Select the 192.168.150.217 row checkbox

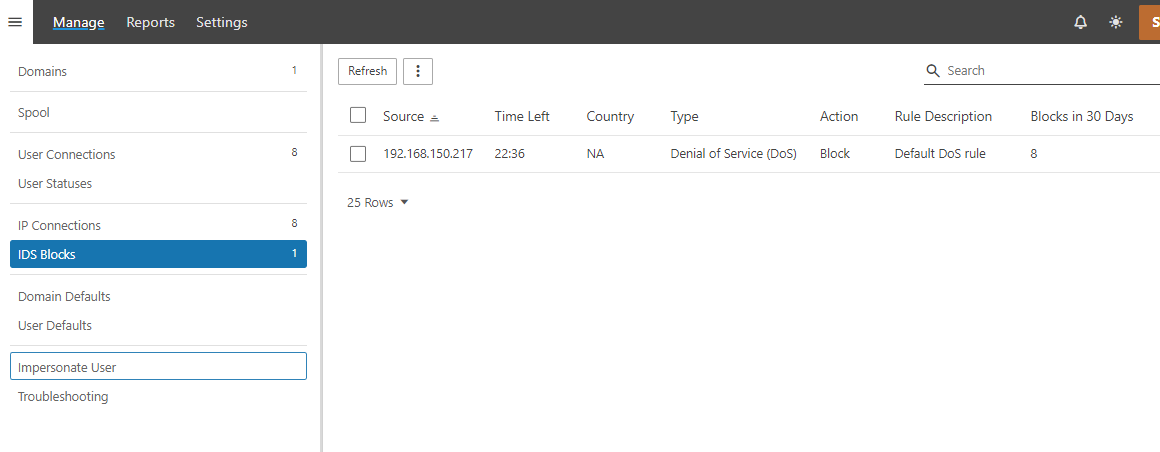358,154
